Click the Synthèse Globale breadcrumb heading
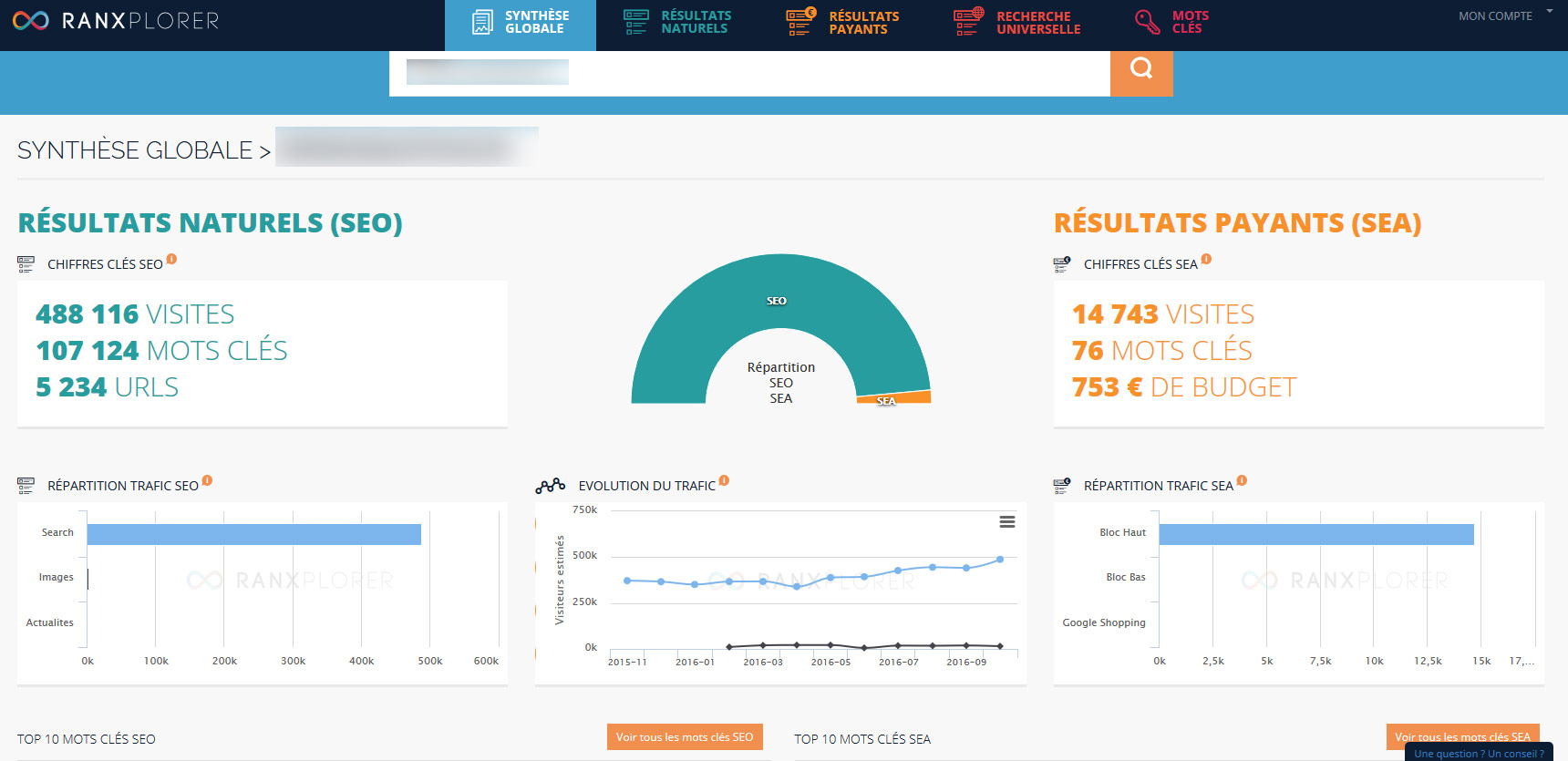Screen dimensions: 1568x761 click(x=135, y=150)
